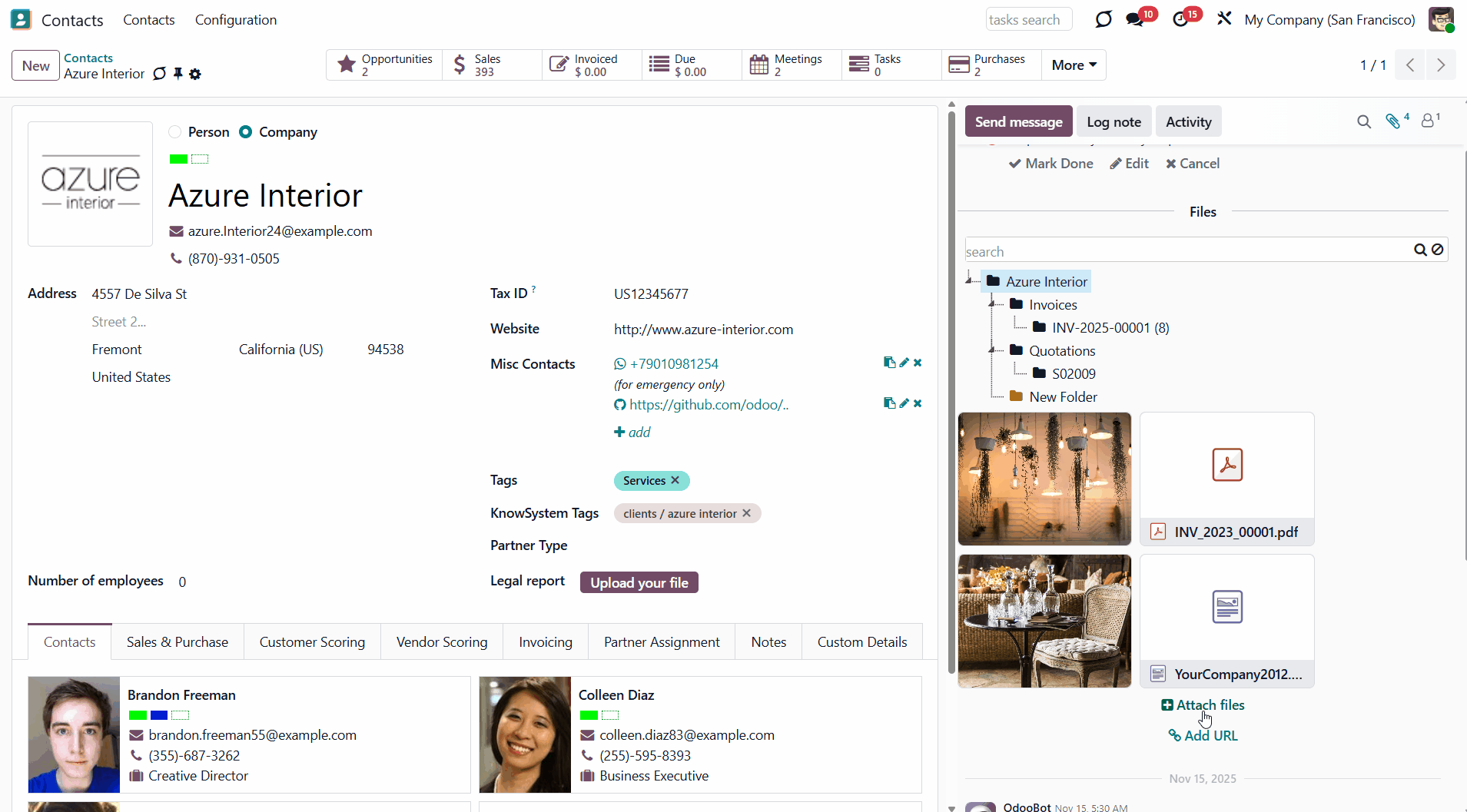Open the More smart buttons dropdown
The height and width of the screenshot is (812, 1467).
pyautogui.click(x=1074, y=65)
